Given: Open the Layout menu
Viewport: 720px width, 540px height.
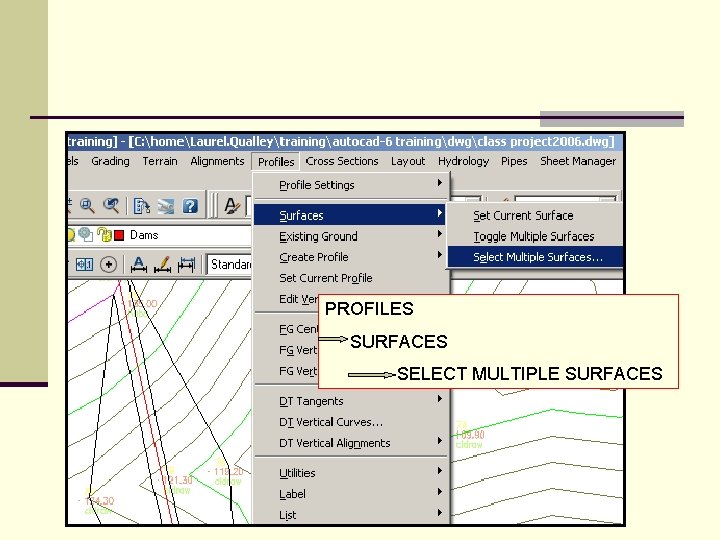Looking at the screenshot, I should 408,161.
